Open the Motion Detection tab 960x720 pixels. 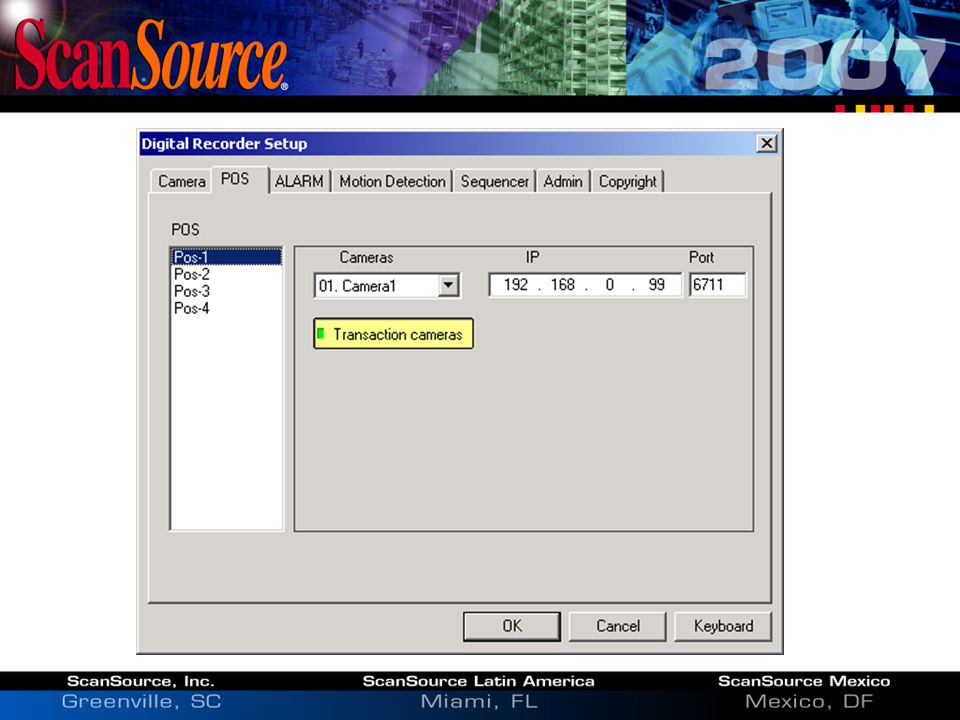392,181
